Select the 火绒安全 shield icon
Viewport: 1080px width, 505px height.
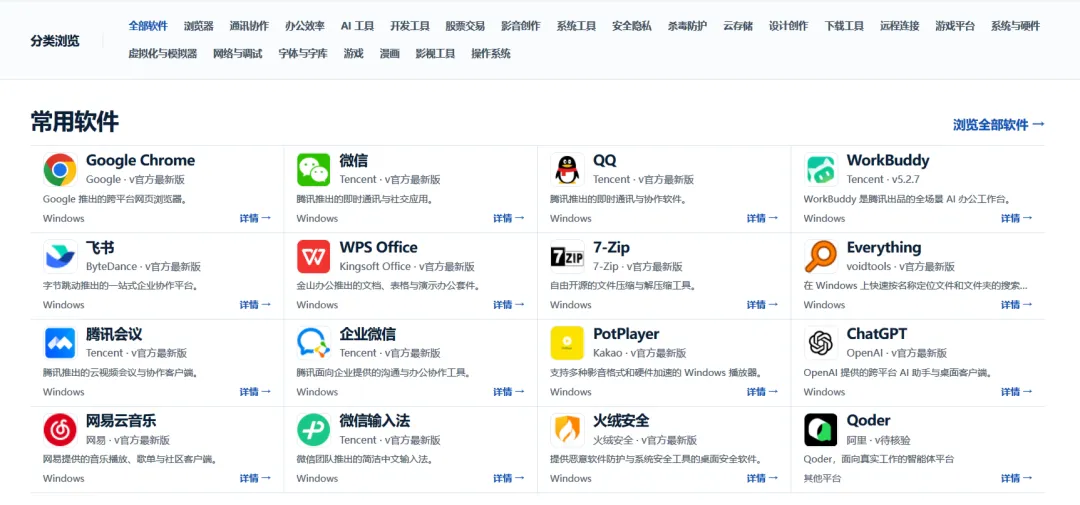click(568, 430)
